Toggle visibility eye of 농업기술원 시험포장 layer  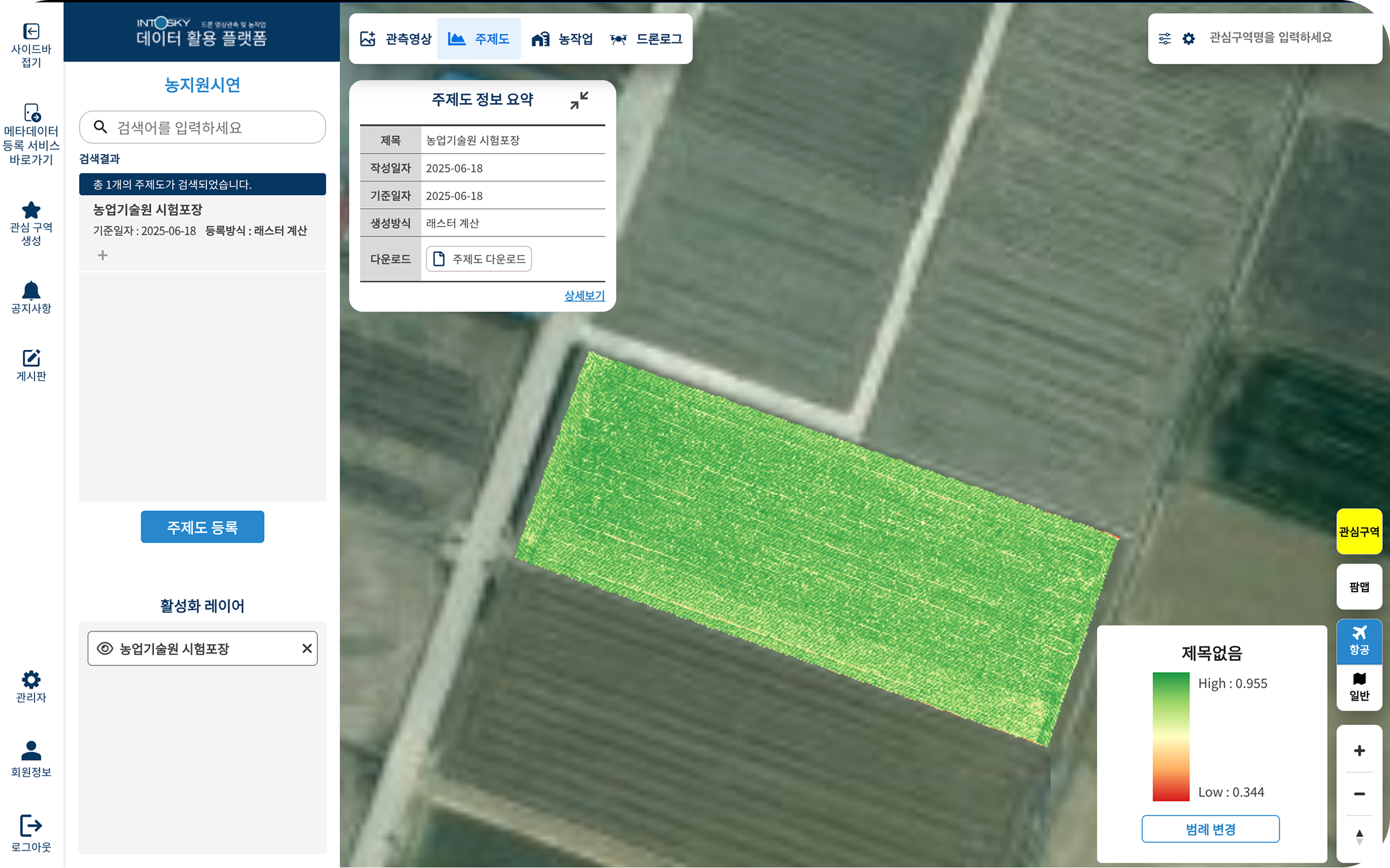pos(105,648)
